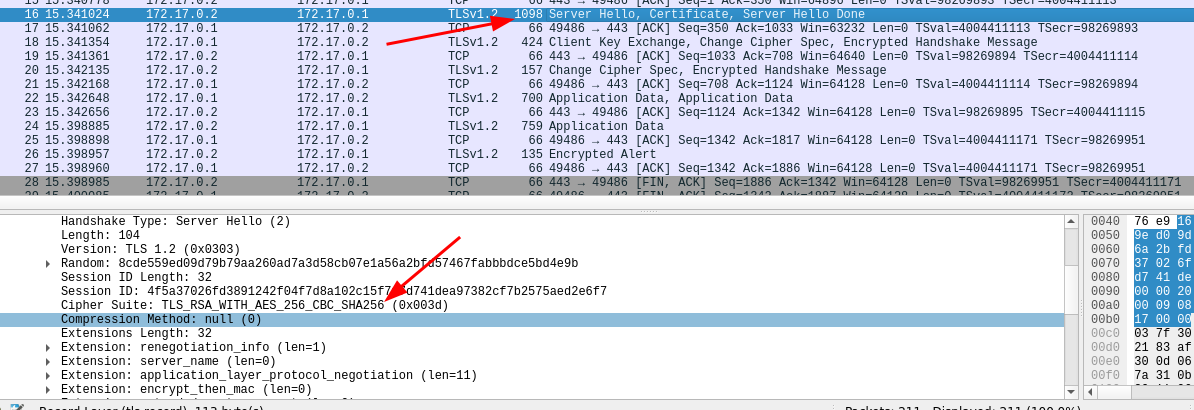1194x410 pixels.
Task: Select packet 16 Server Hello row
Action: [600, 15]
